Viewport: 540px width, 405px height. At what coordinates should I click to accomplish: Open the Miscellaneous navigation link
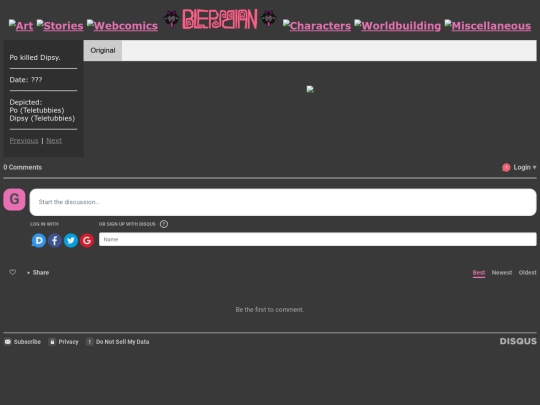coord(488,25)
